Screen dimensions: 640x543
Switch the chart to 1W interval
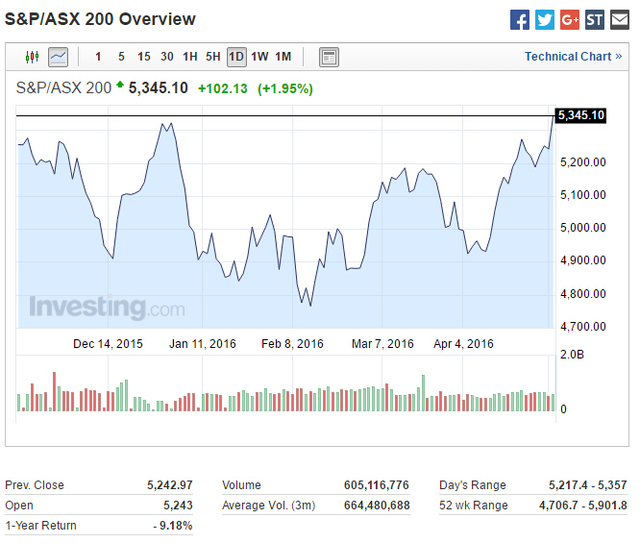pos(260,56)
